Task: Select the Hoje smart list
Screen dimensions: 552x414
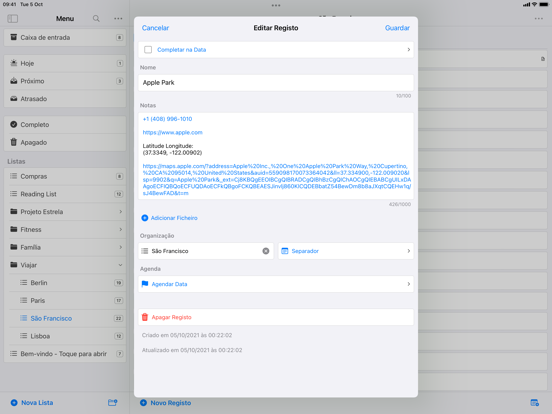Action: [x=65, y=63]
